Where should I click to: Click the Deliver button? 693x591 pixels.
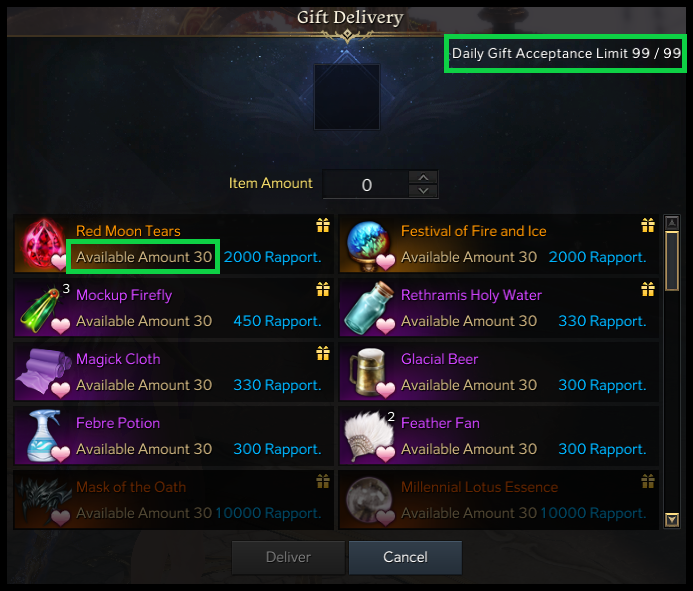click(x=288, y=557)
